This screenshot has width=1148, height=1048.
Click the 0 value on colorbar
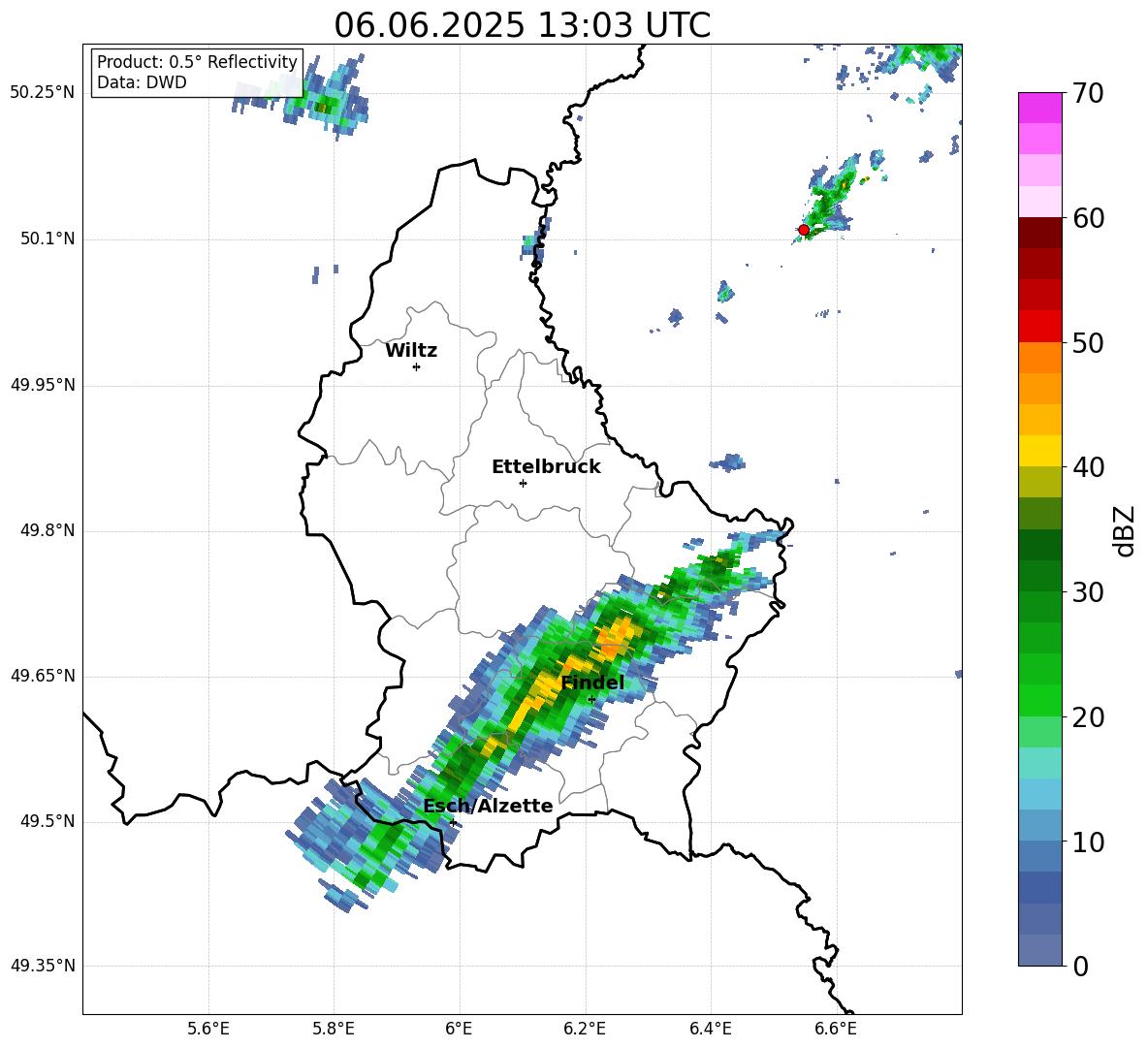[x=1080, y=966]
